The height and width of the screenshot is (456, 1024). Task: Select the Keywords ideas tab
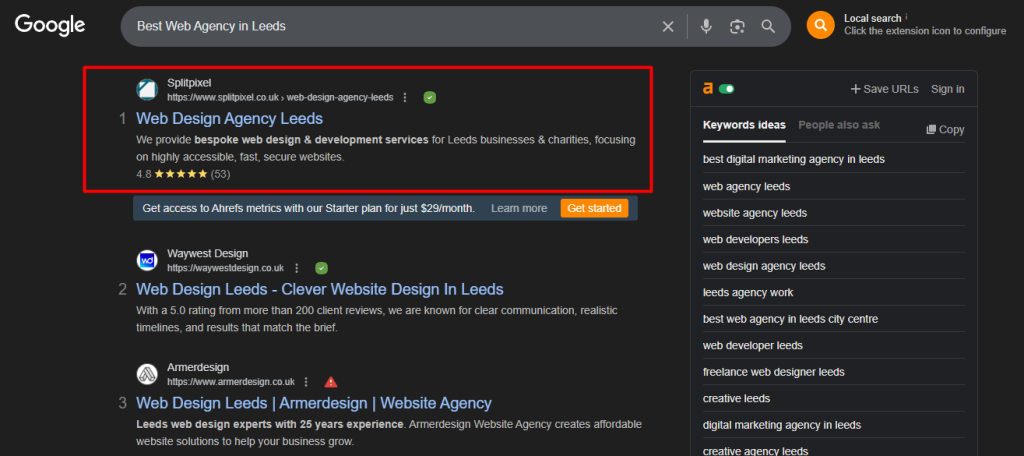(x=744, y=126)
